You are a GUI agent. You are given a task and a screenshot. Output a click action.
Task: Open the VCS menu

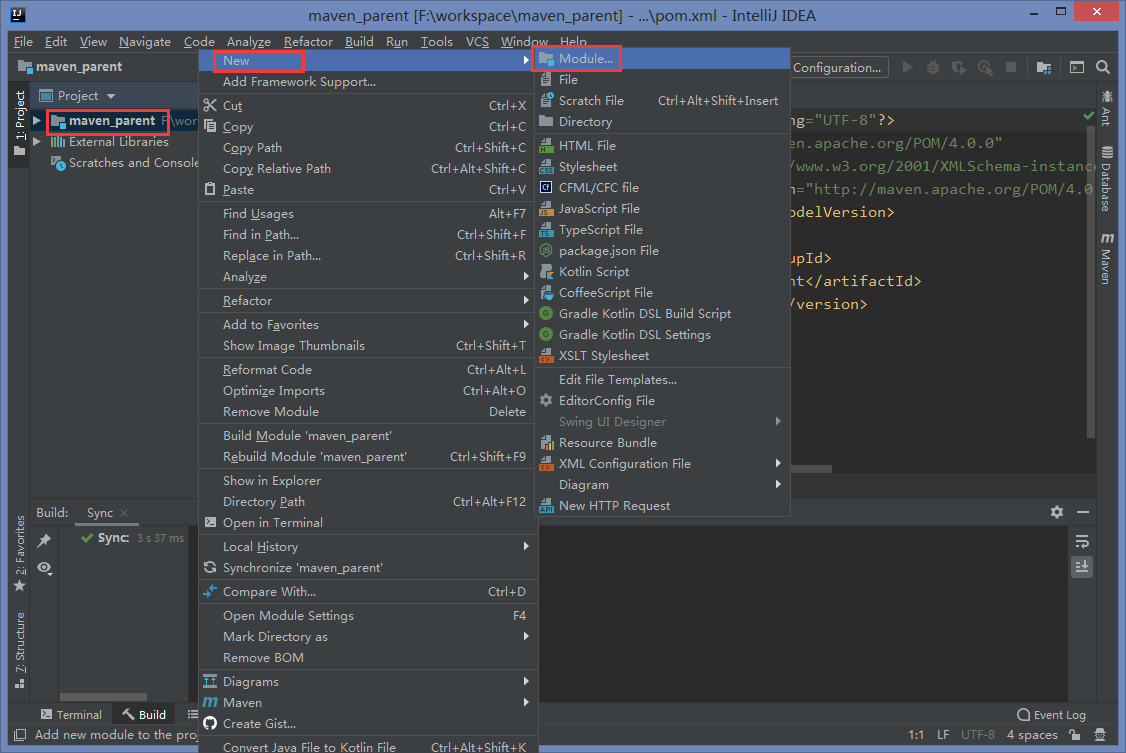point(477,42)
